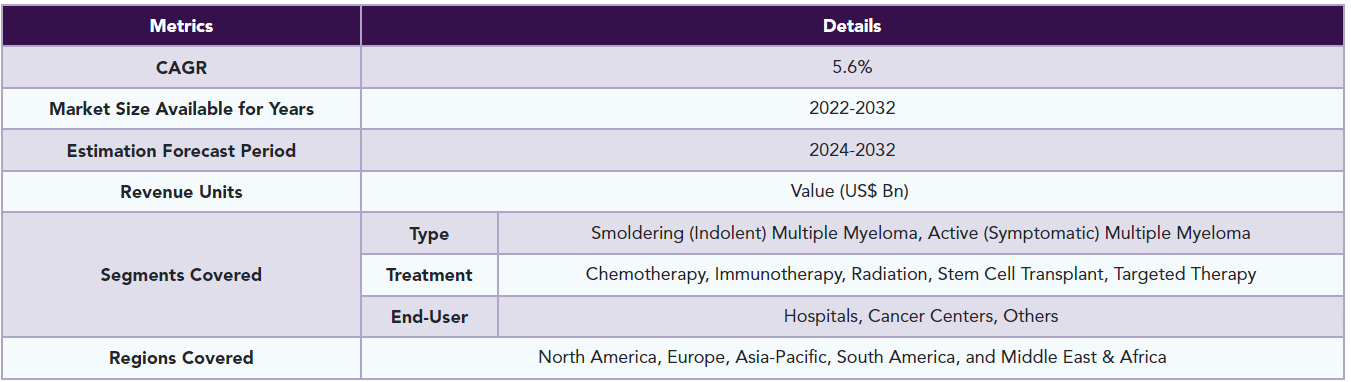Click the Chemotherapy, Immunotherapy treatment list
The height and width of the screenshot is (382, 1351).
click(x=920, y=275)
